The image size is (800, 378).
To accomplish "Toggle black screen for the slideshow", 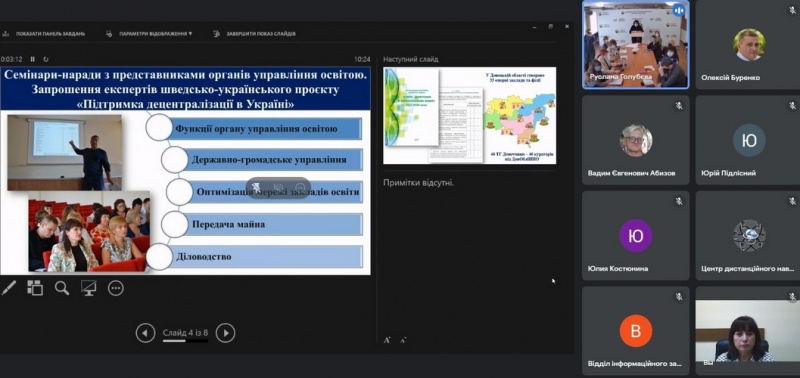I will tap(89, 288).
